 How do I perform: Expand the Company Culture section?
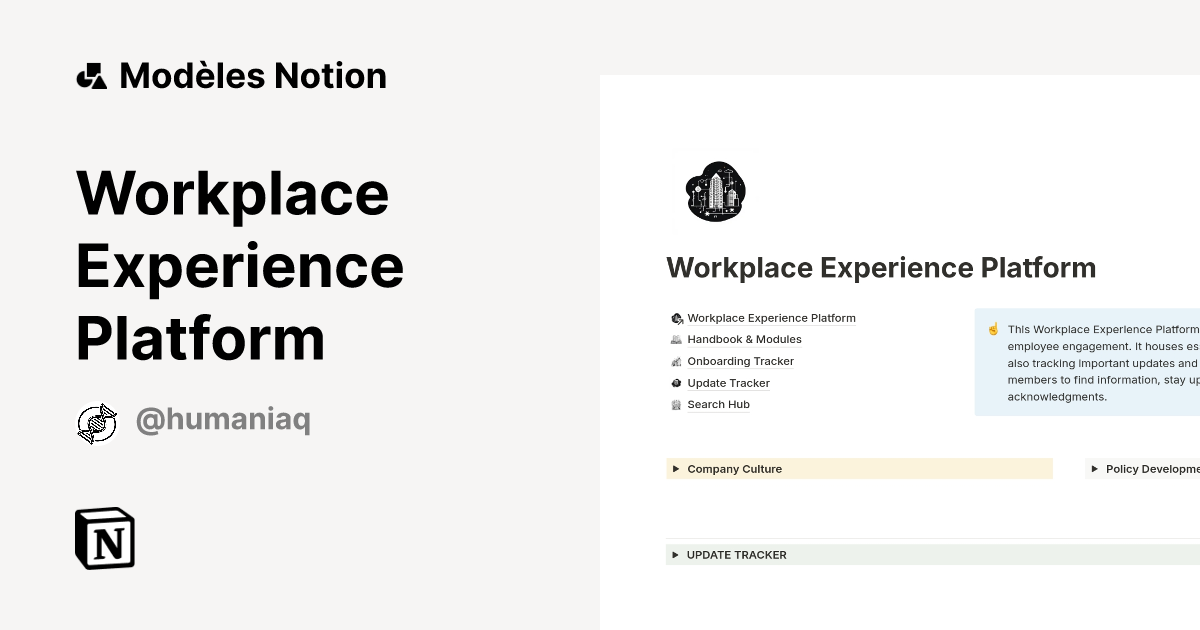(676, 468)
